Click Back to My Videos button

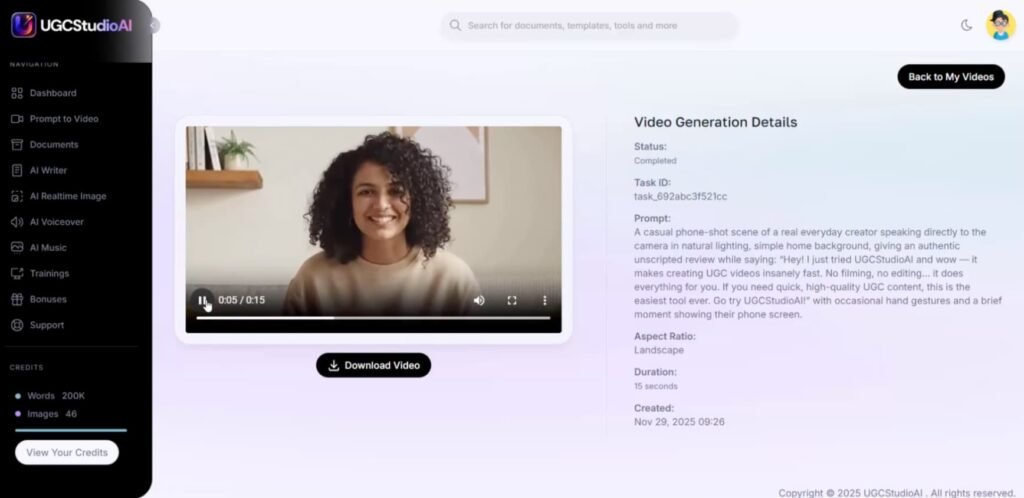[951, 77]
